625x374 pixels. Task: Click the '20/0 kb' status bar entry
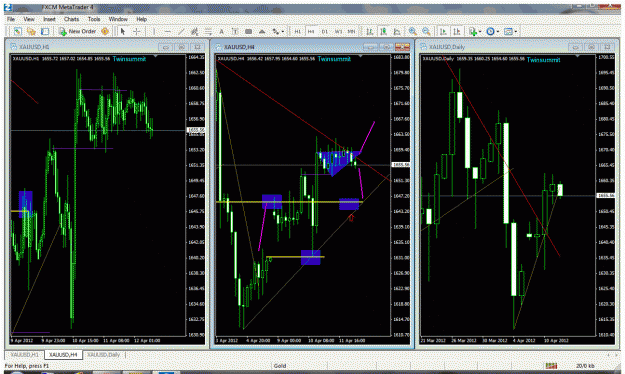(585, 366)
